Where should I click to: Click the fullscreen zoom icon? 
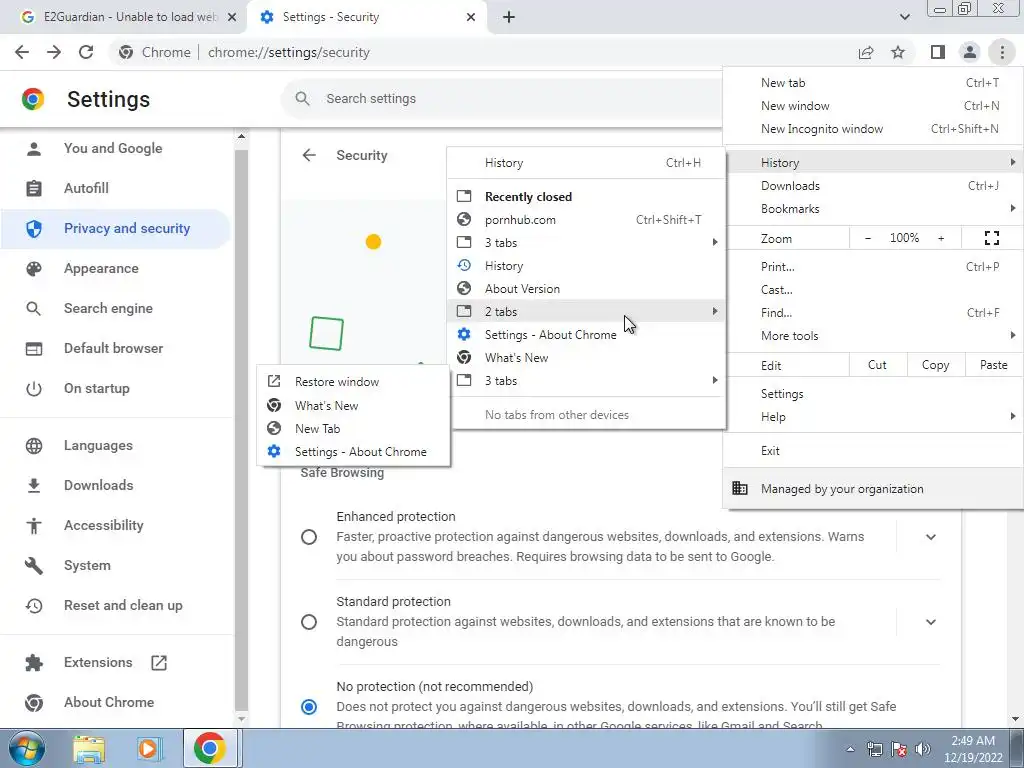pyautogui.click(x=991, y=238)
